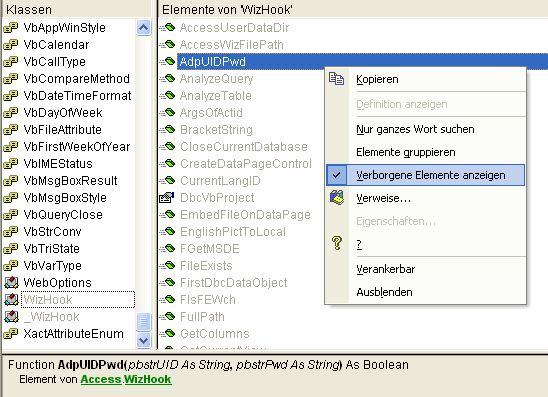548x397 pixels.
Task: Follow the WizHook link in details pane
Action: pos(147,379)
